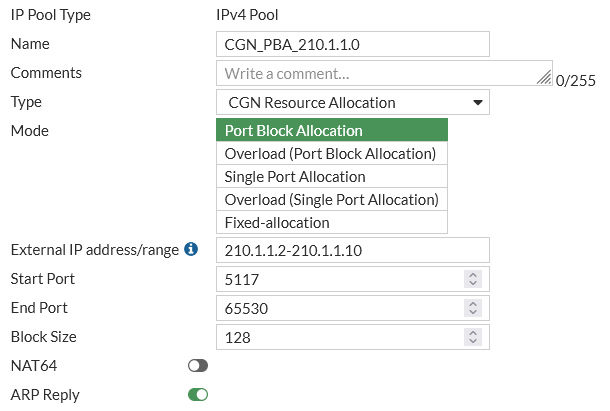Click the Block Size spinner arrows
The width and height of the screenshot is (610, 411).
(x=474, y=337)
